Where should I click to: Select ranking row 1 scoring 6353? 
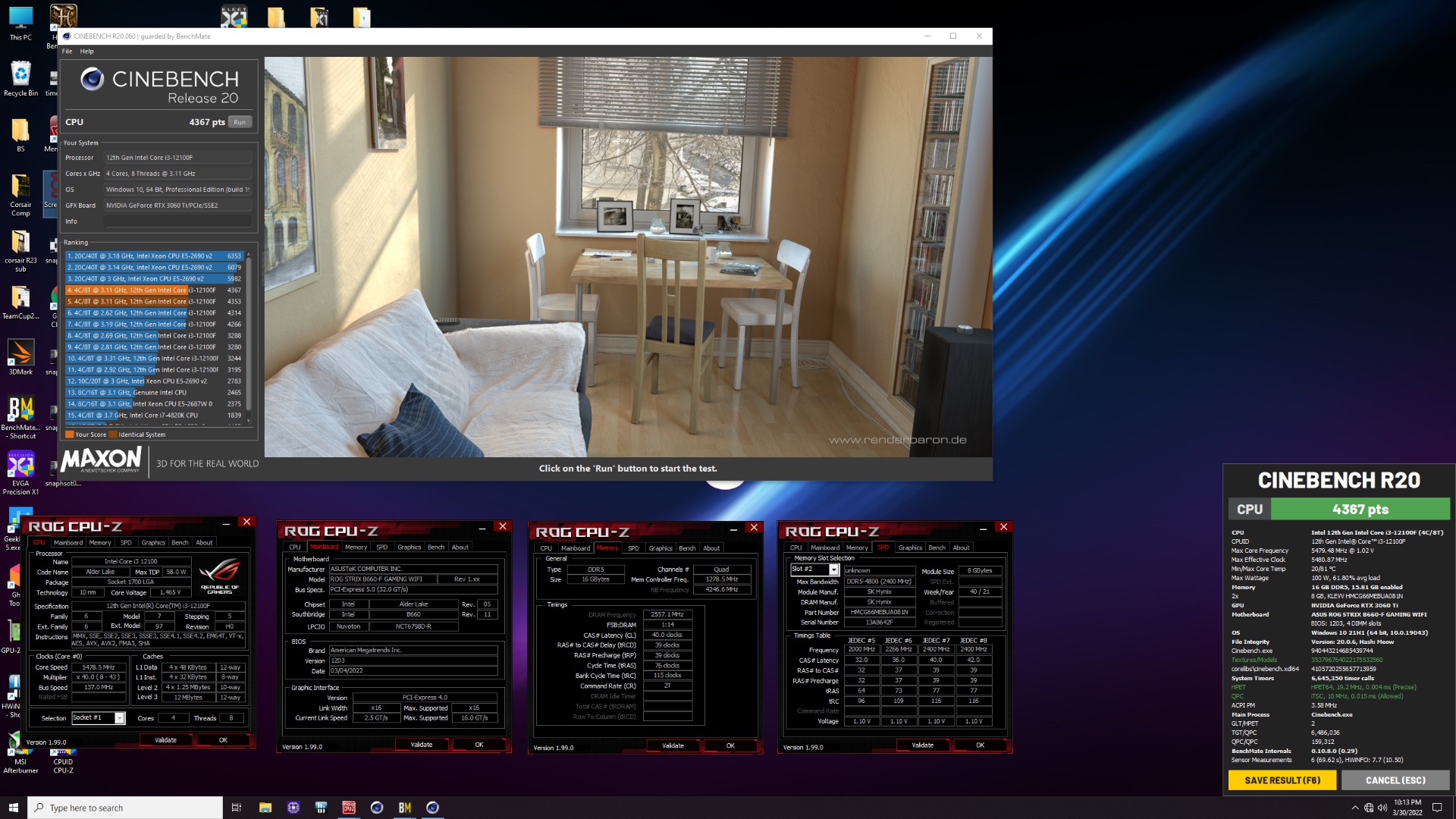pos(154,256)
